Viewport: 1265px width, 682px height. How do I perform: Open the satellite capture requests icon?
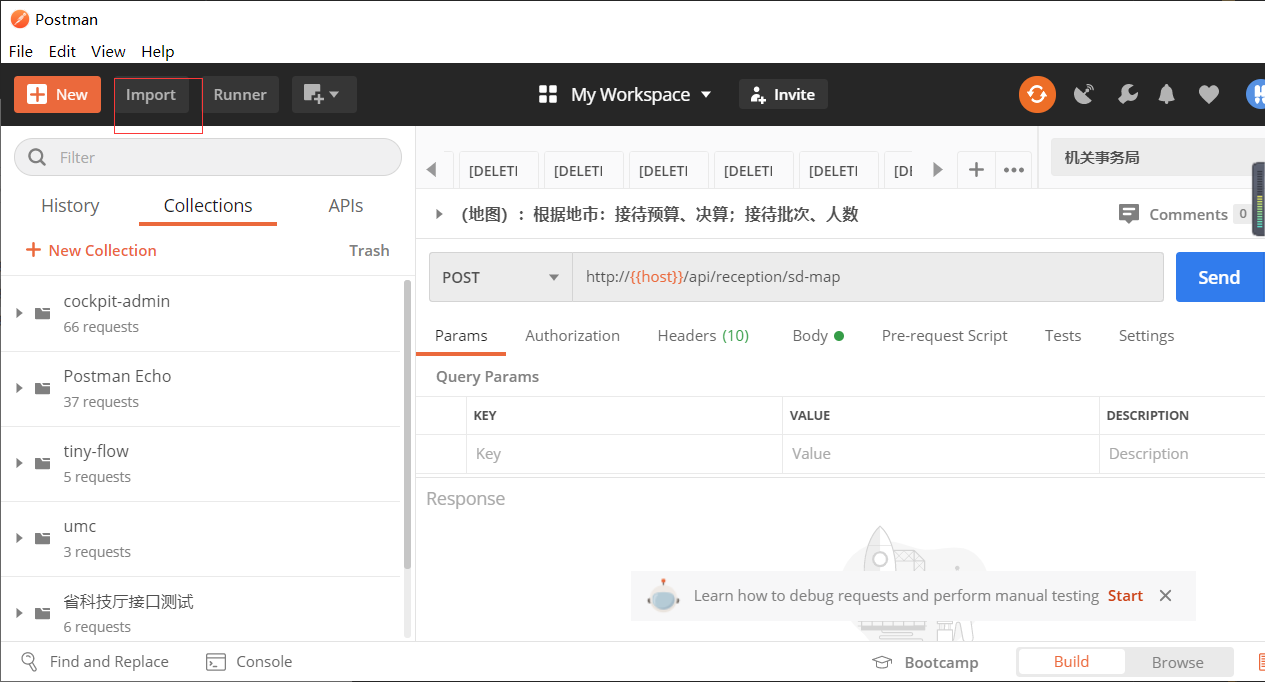[1084, 95]
